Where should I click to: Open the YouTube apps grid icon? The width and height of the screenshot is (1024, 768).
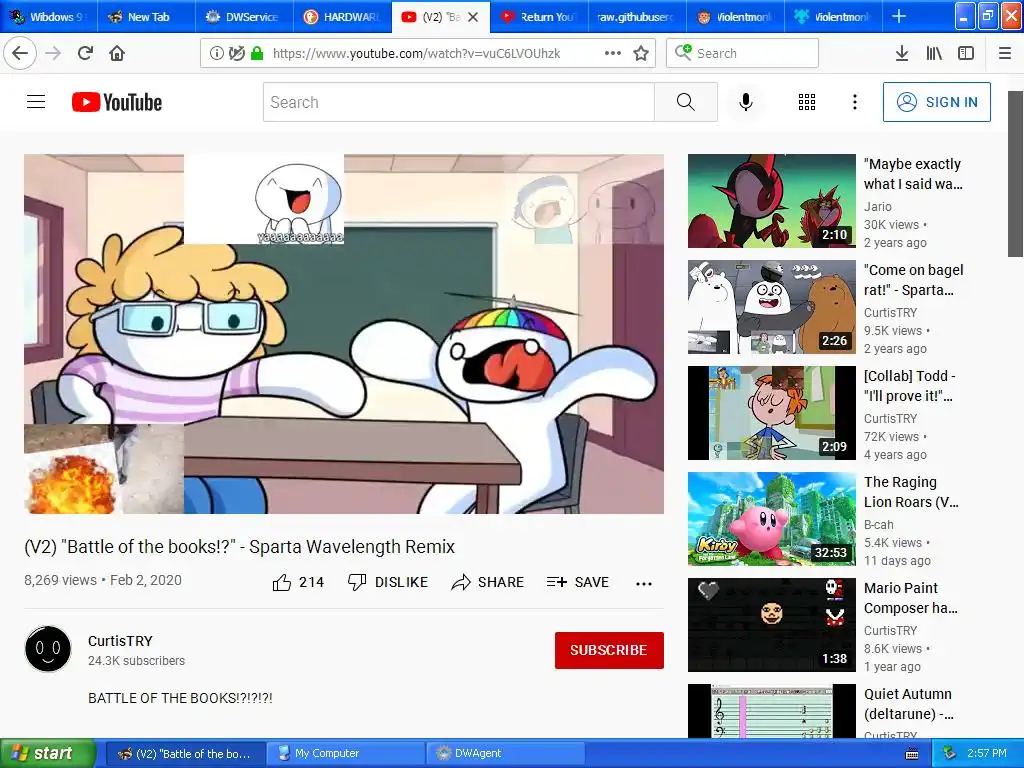coord(807,102)
